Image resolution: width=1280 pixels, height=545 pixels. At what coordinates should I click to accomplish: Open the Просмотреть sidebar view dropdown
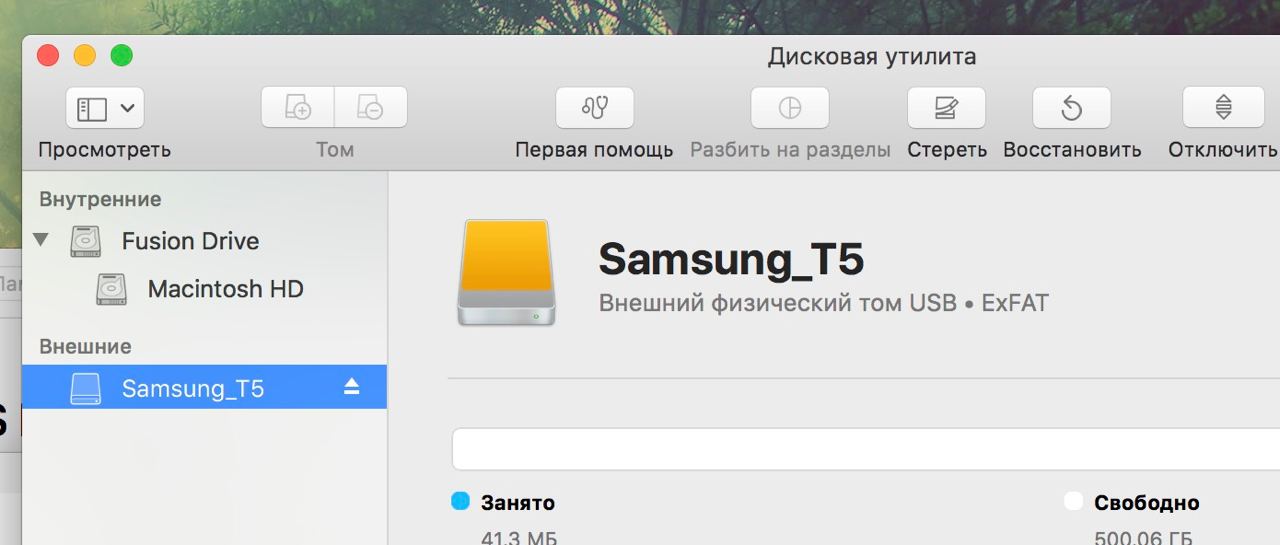(105, 108)
